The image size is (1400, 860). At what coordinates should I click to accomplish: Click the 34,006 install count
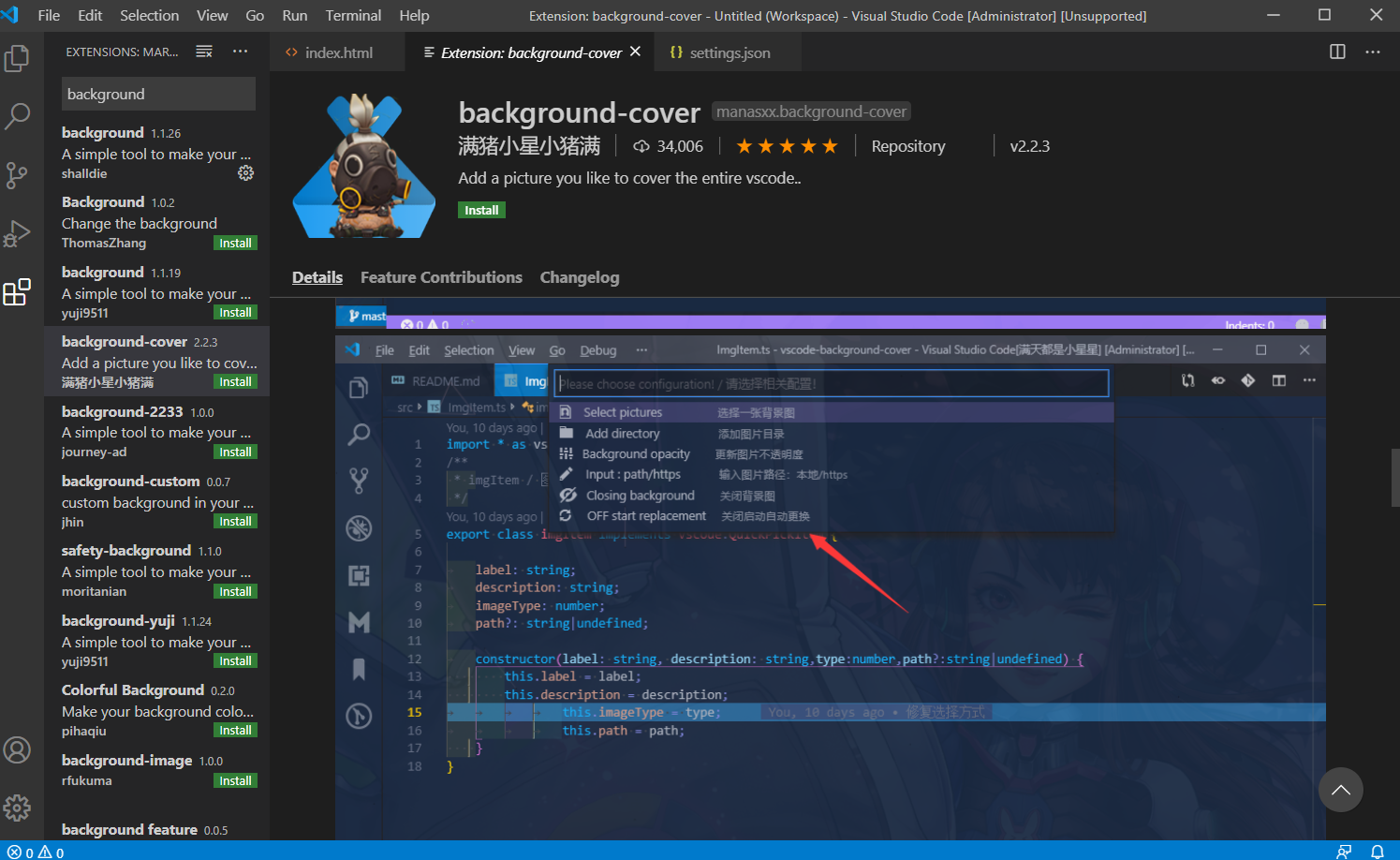(669, 146)
